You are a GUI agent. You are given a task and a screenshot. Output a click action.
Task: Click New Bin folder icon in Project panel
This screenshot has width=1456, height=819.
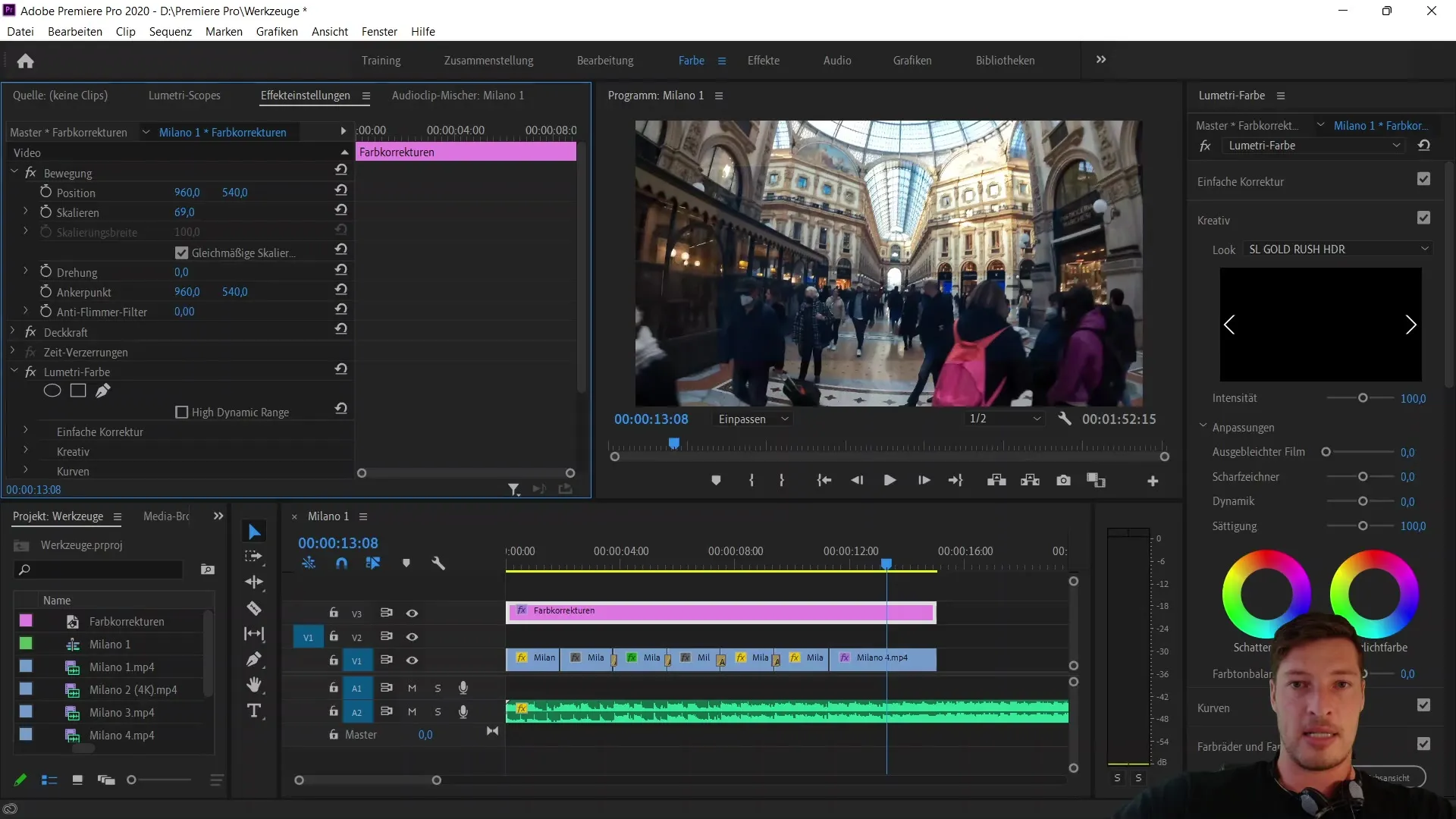tap(207, 570)
